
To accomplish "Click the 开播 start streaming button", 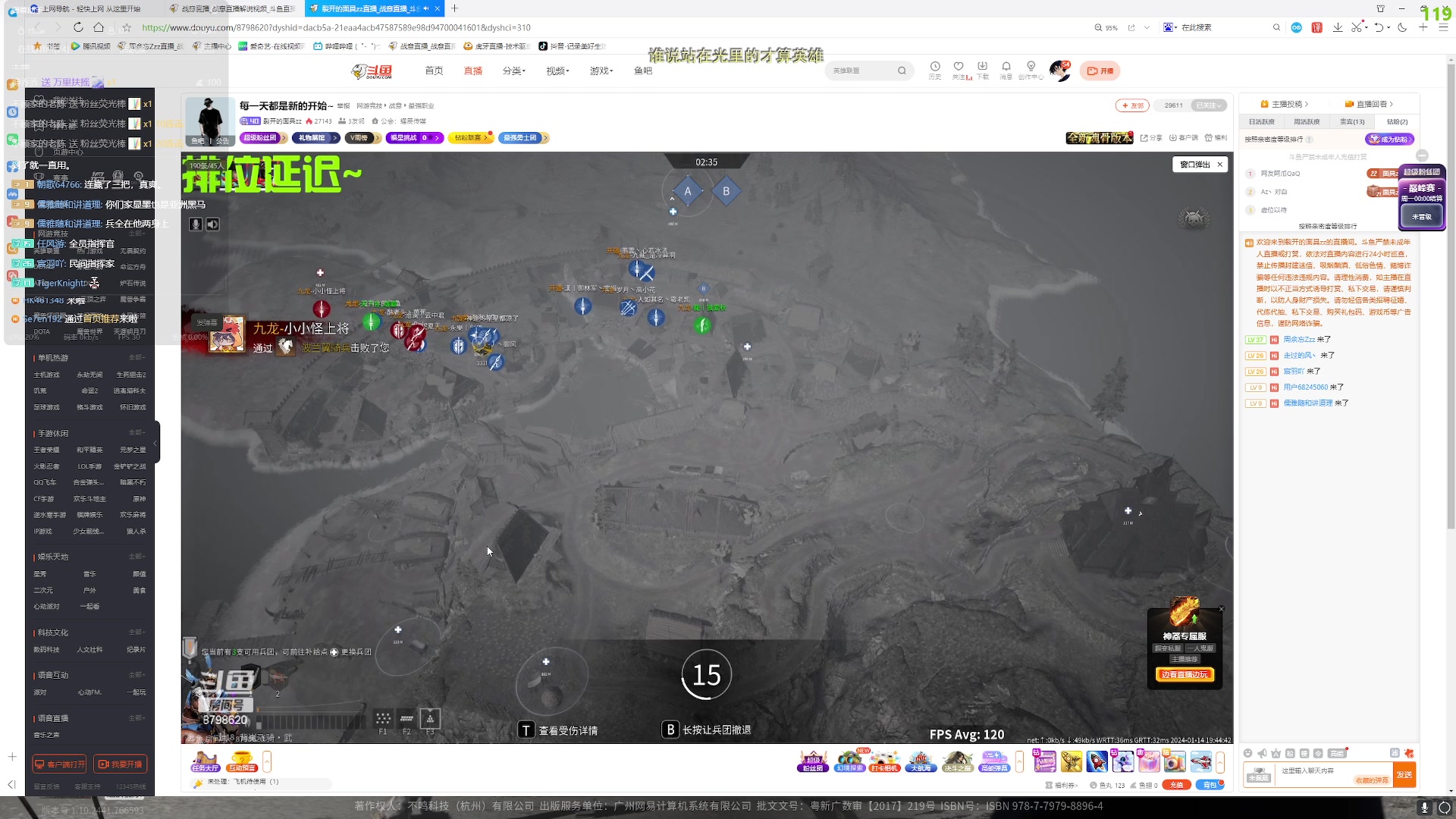I will (x=1100, y=71).
